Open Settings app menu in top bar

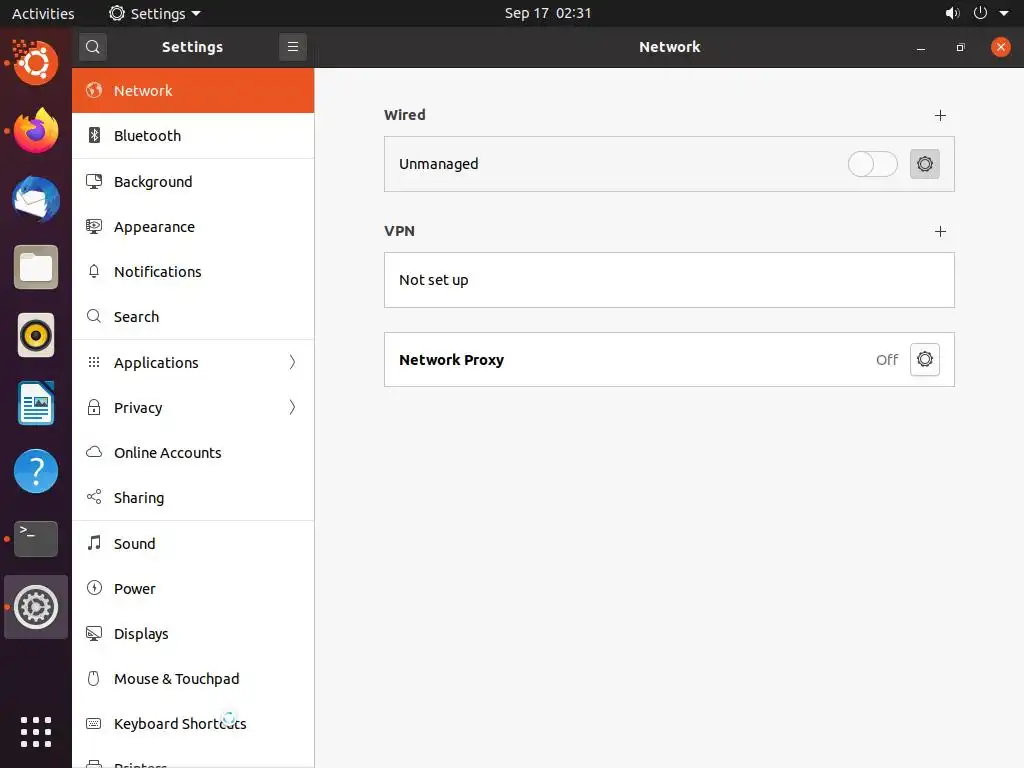pos(155,13)
